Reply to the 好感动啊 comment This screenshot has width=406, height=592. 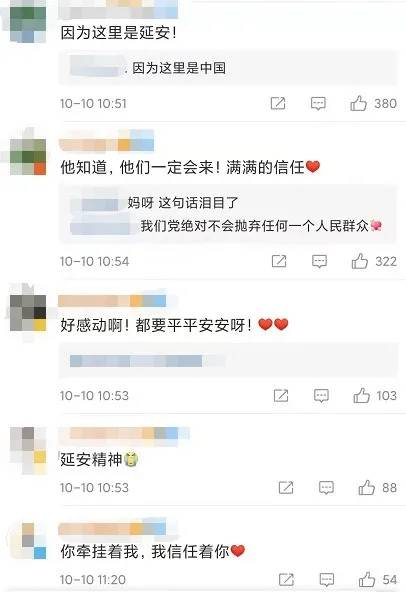click(321, 396)
